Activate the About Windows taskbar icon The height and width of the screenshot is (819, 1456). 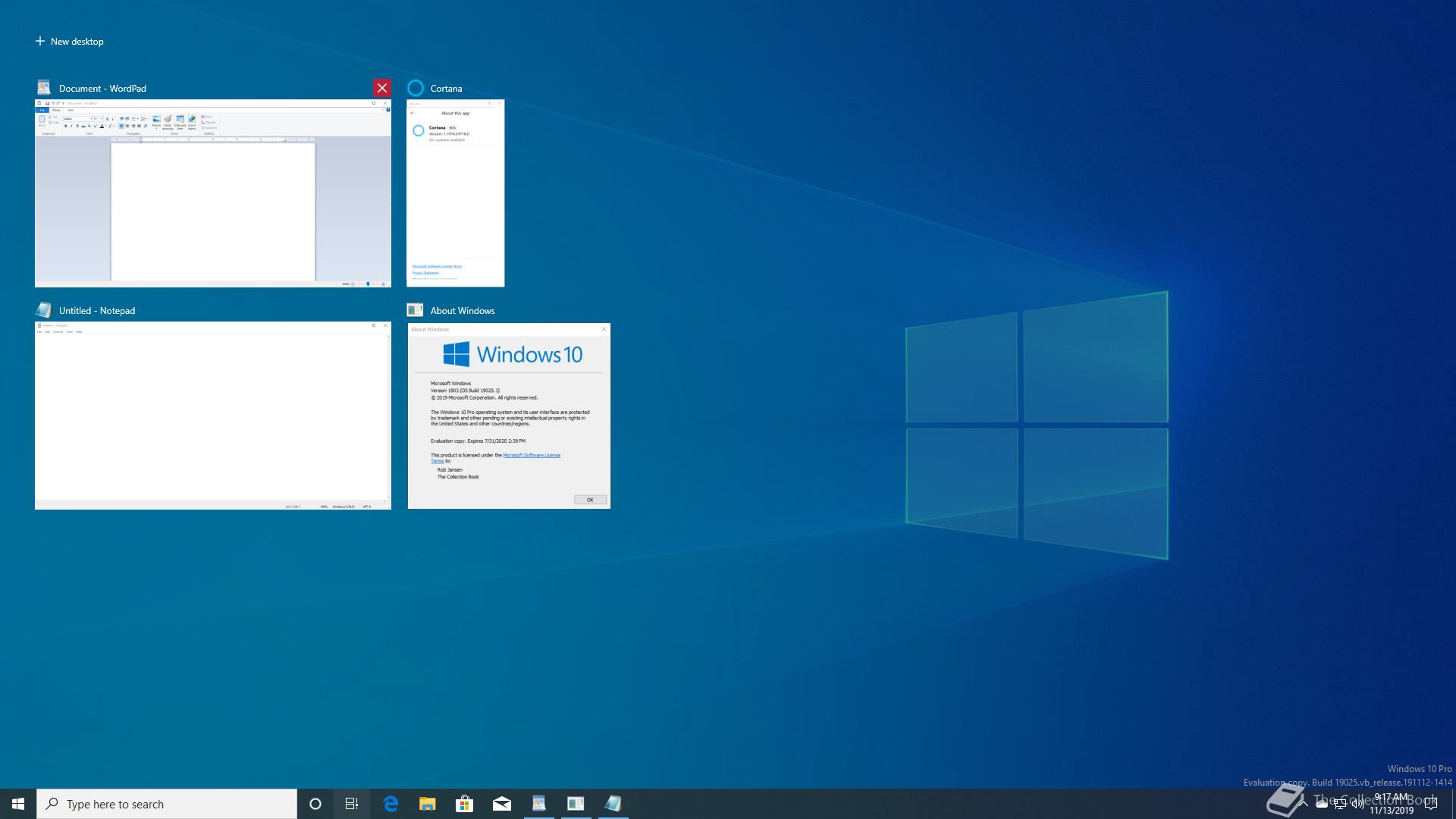(x=576, y=804)
